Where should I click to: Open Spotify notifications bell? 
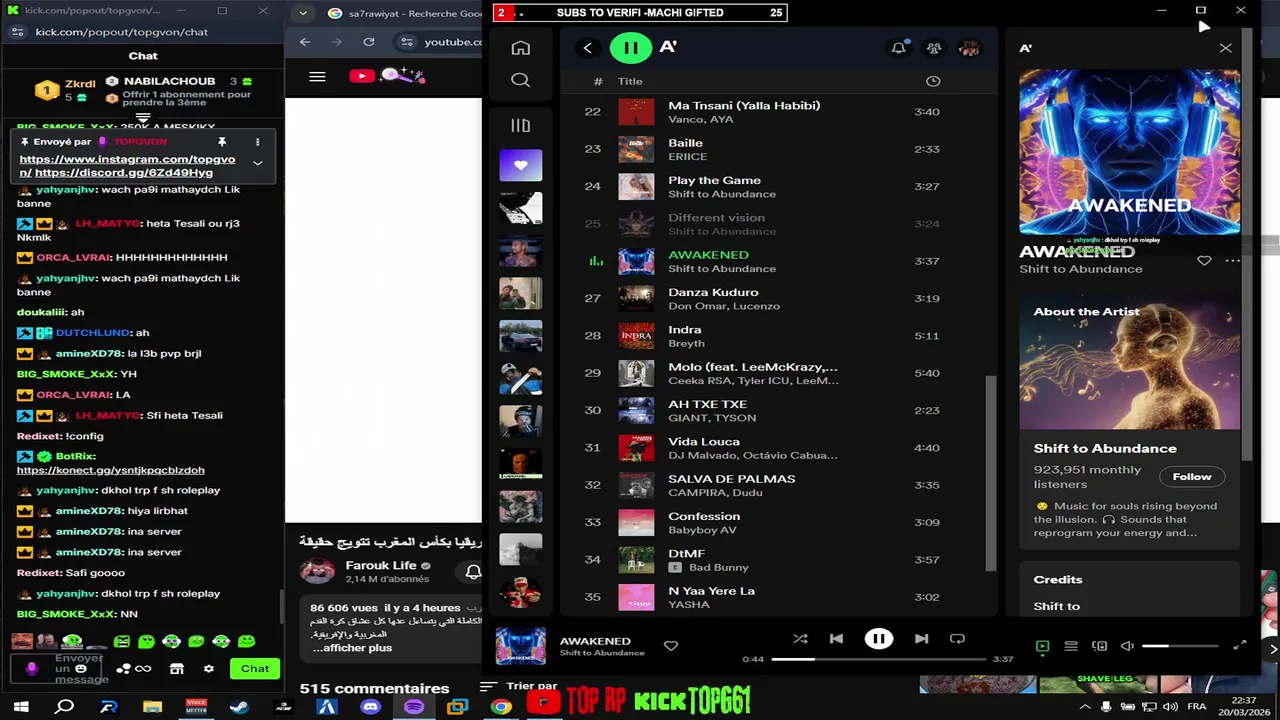click(x=899, y=48)
